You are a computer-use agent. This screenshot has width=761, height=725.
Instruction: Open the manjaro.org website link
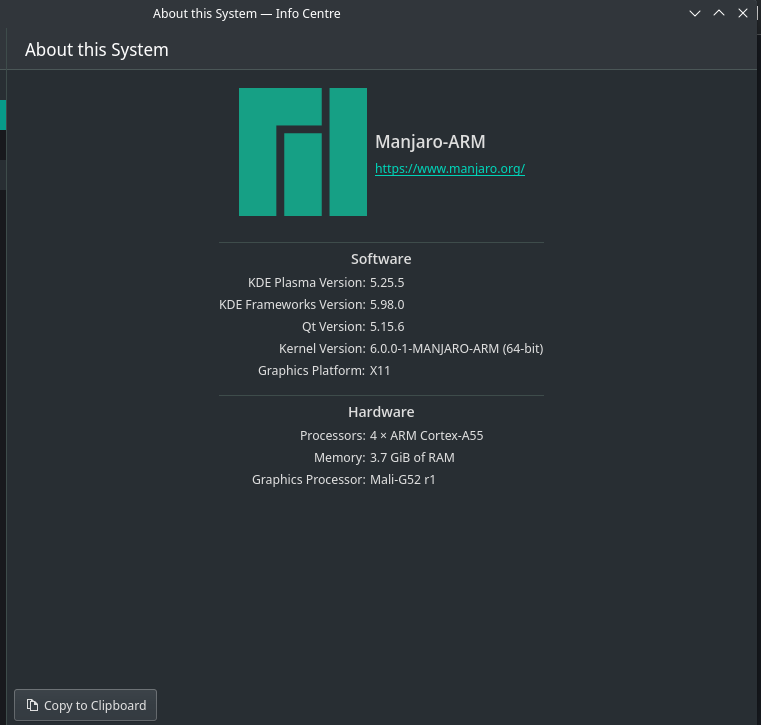(449, 169)
